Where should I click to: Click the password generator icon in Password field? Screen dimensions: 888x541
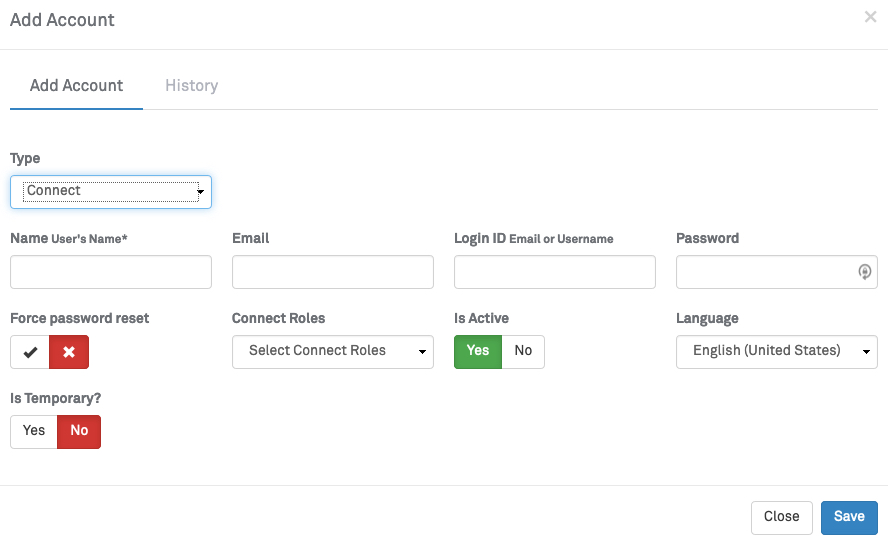(x=865, y=272)
